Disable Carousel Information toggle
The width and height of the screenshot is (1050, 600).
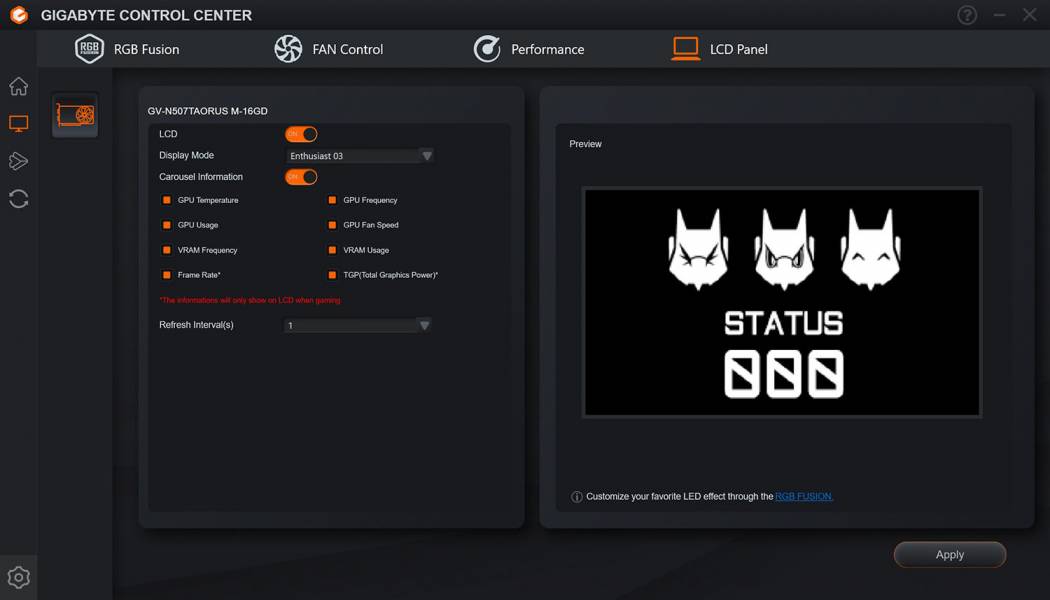301,177
